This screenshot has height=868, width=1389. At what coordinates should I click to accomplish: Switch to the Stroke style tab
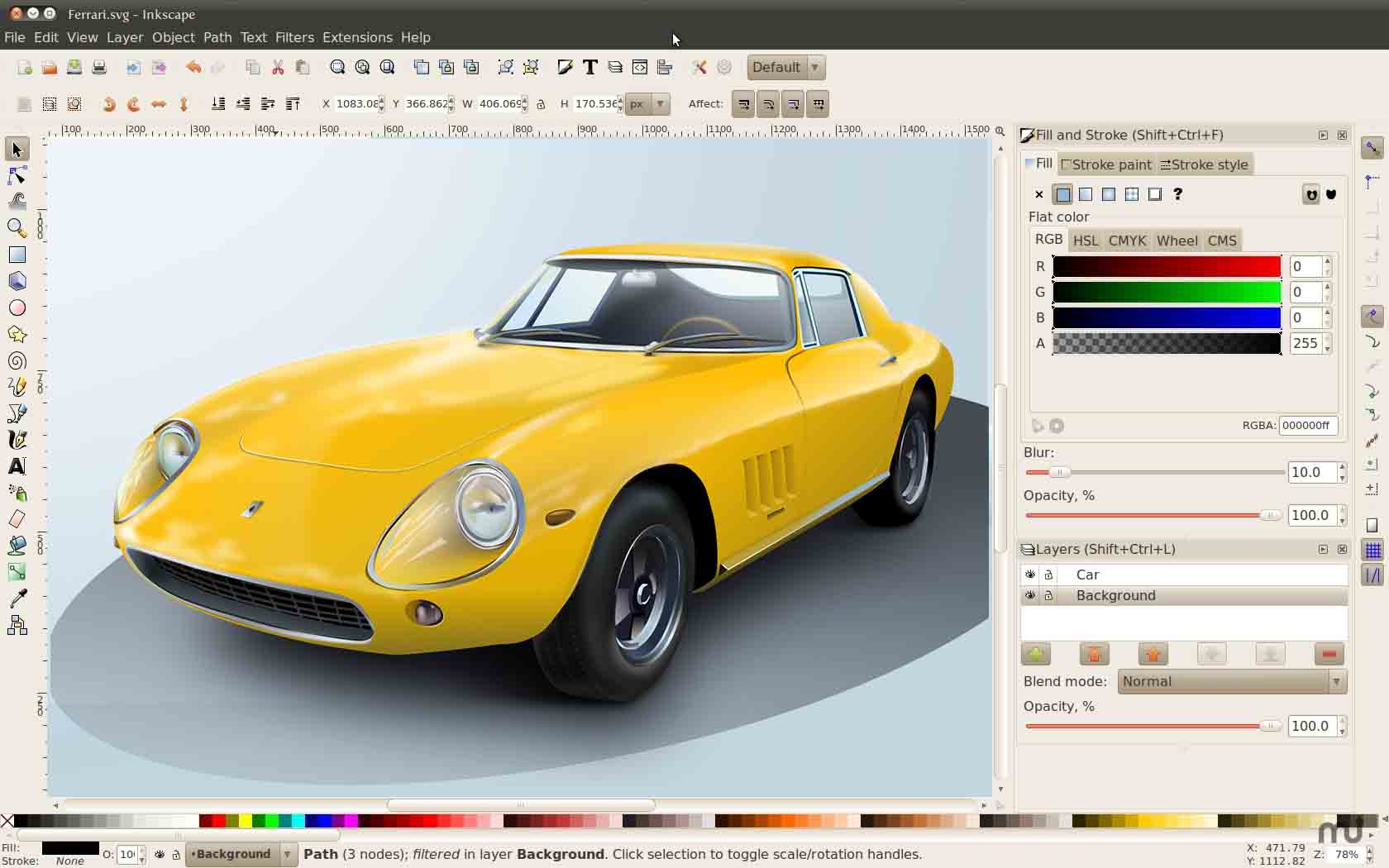click(x=1204, y=165)
